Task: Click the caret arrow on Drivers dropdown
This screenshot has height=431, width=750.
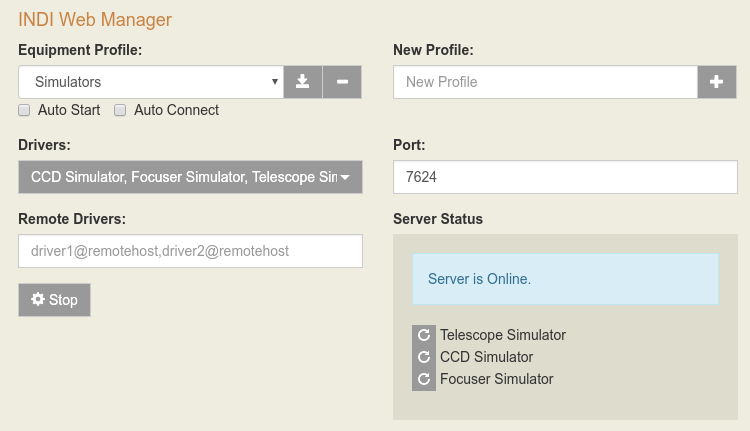Action: point(345,178)
